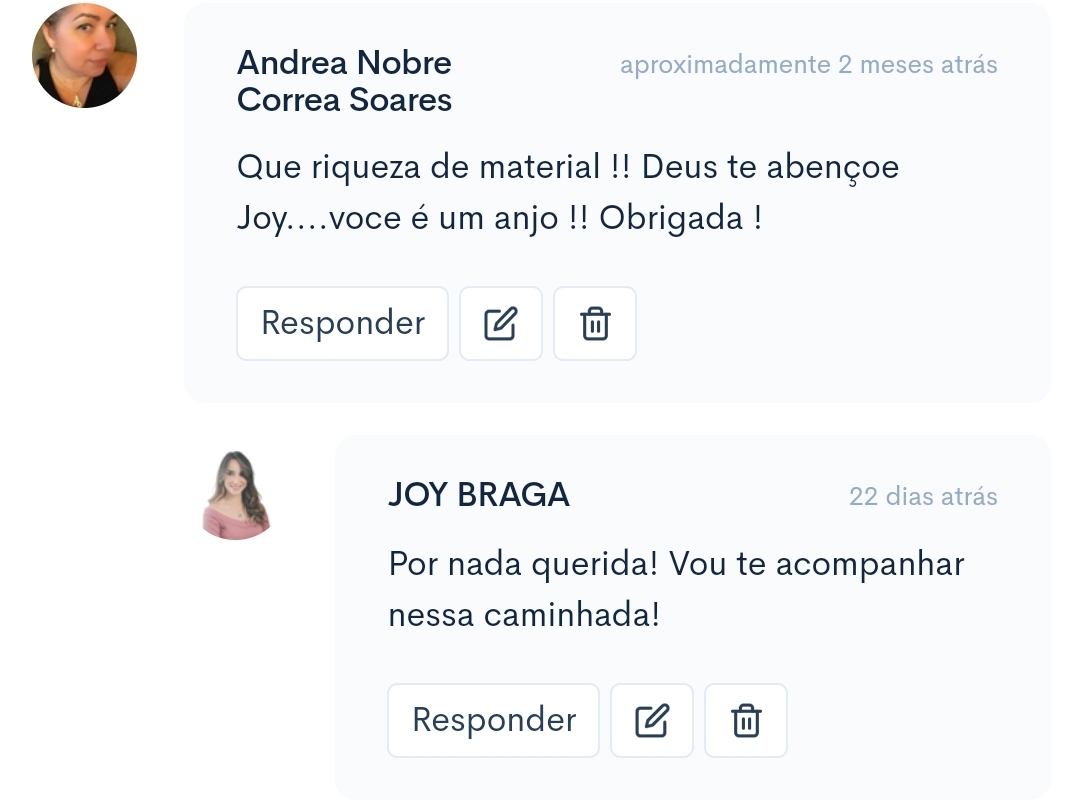Image resolution: width=1080 pixels, height=802 pixels.
Task: Click Responder under Joy Braga's reply
Action: pos(493,720)
